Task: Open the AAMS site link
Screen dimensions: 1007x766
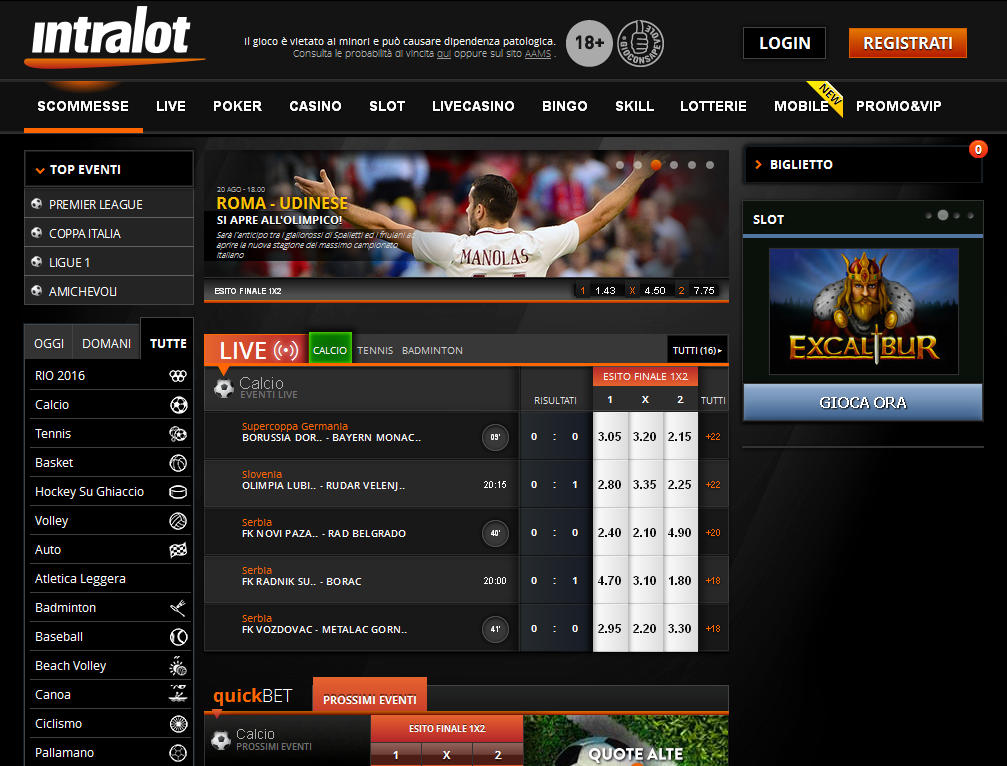Action: point(538,54)
